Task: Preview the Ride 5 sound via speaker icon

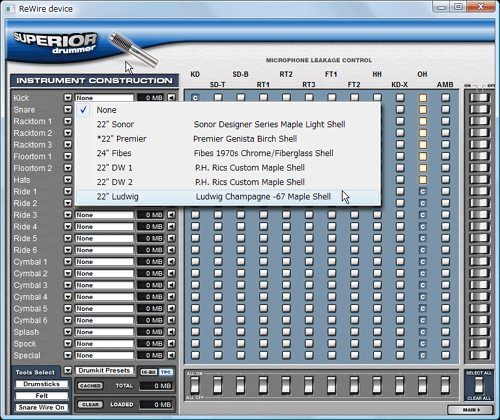Action: pyautogui.click(x=171, y=238)
